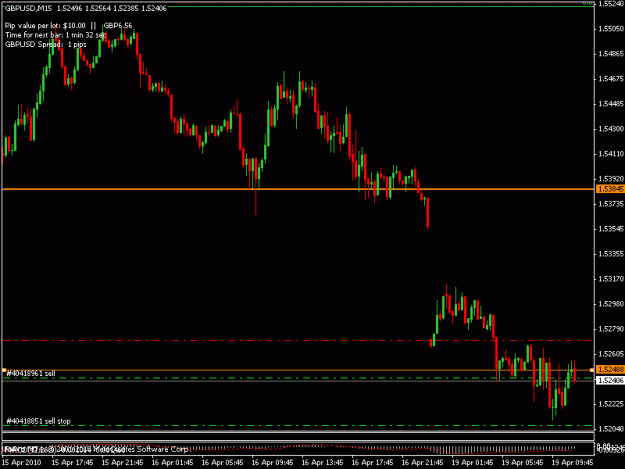
Task: Click the GBP6.56 value text
Action: pos(118,26)
